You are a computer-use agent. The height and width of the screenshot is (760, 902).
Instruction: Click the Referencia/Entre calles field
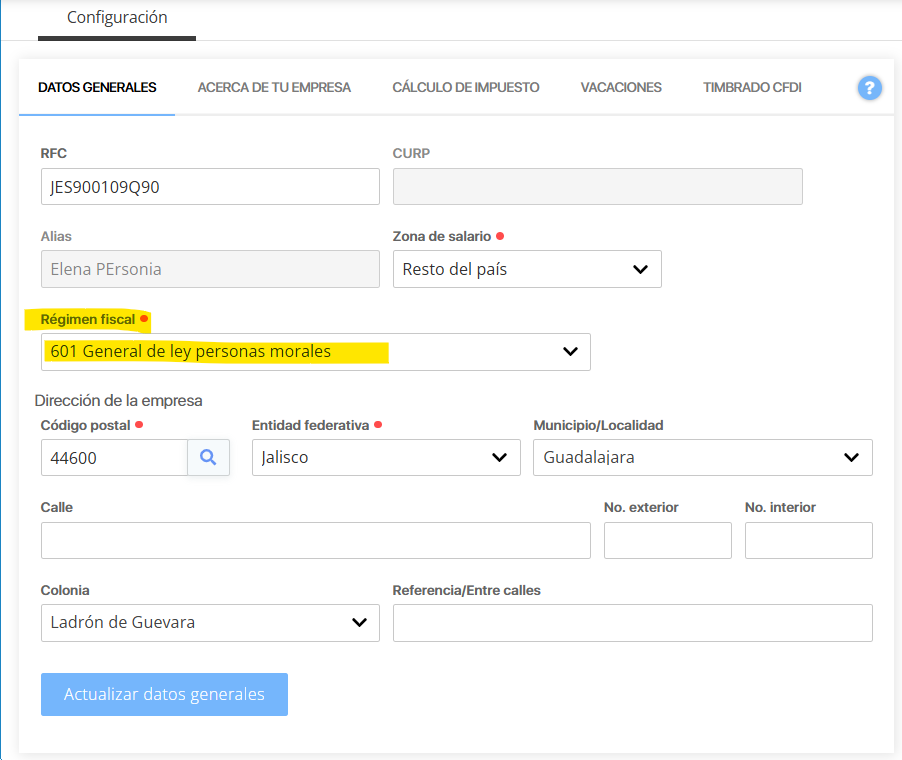point(632,622)
